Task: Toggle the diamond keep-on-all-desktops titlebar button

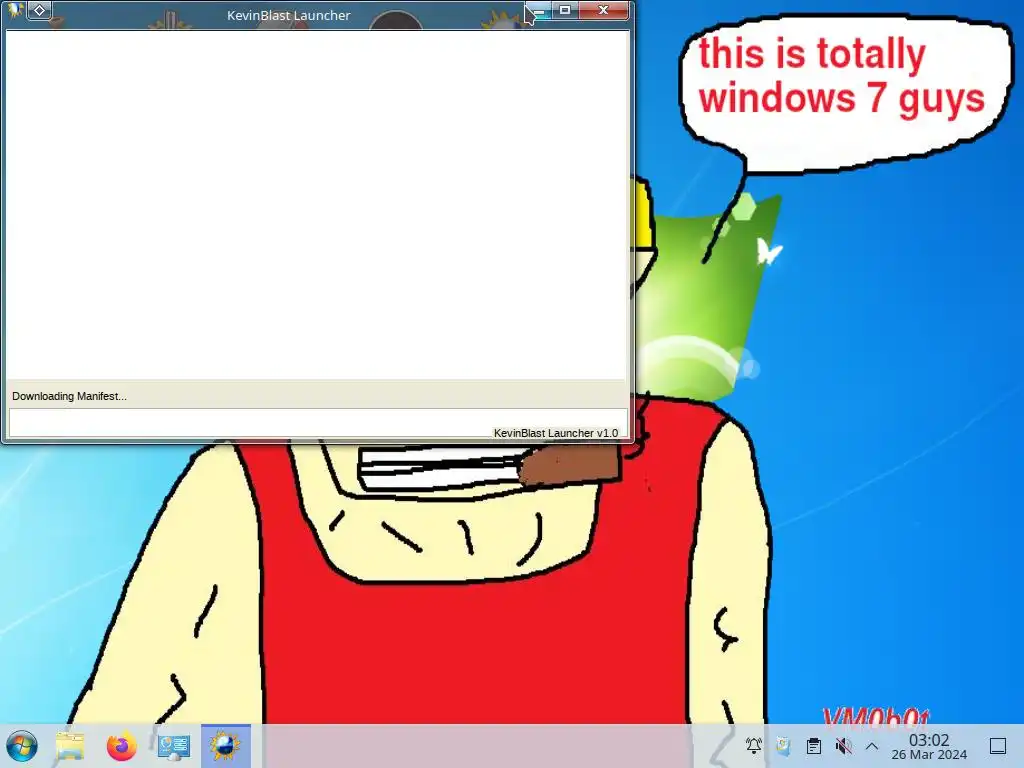Action: [40, 10]
